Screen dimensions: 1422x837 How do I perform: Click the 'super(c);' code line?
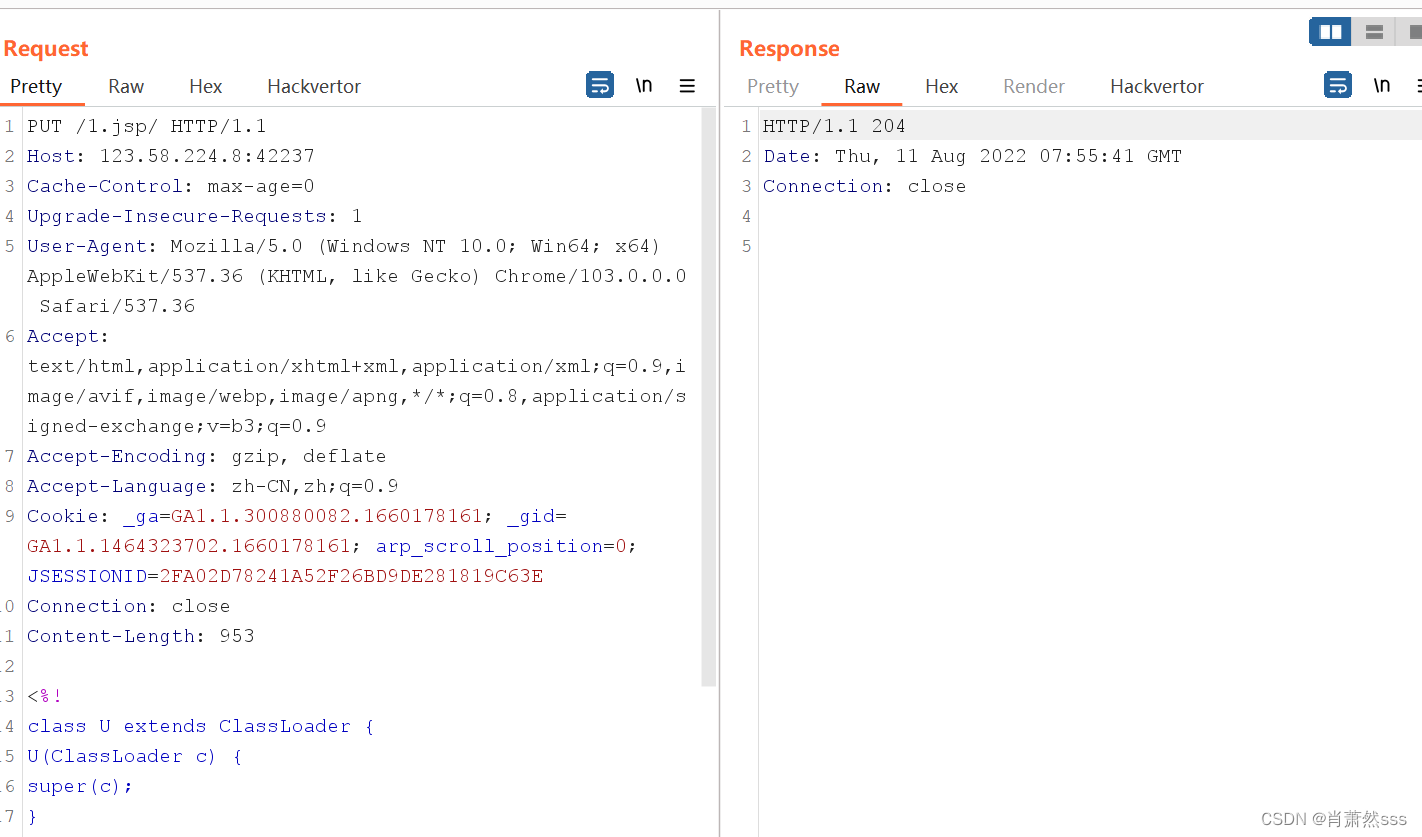[80, 786]
